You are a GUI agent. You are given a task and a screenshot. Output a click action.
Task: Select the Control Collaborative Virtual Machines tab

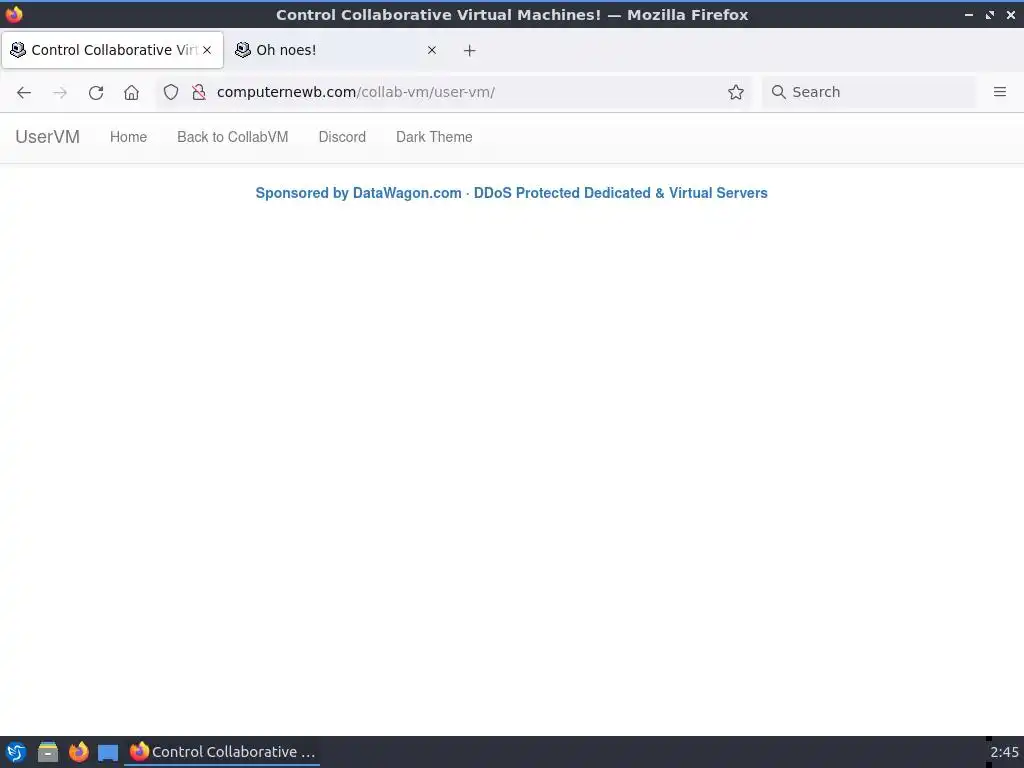click(x=112, y=50)
